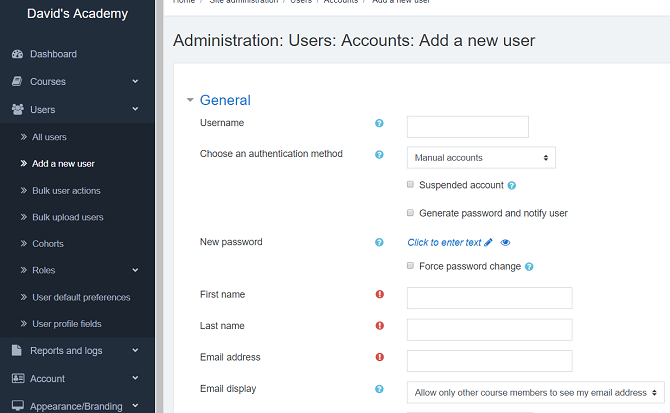Click the General section heading

click(225, 100)
